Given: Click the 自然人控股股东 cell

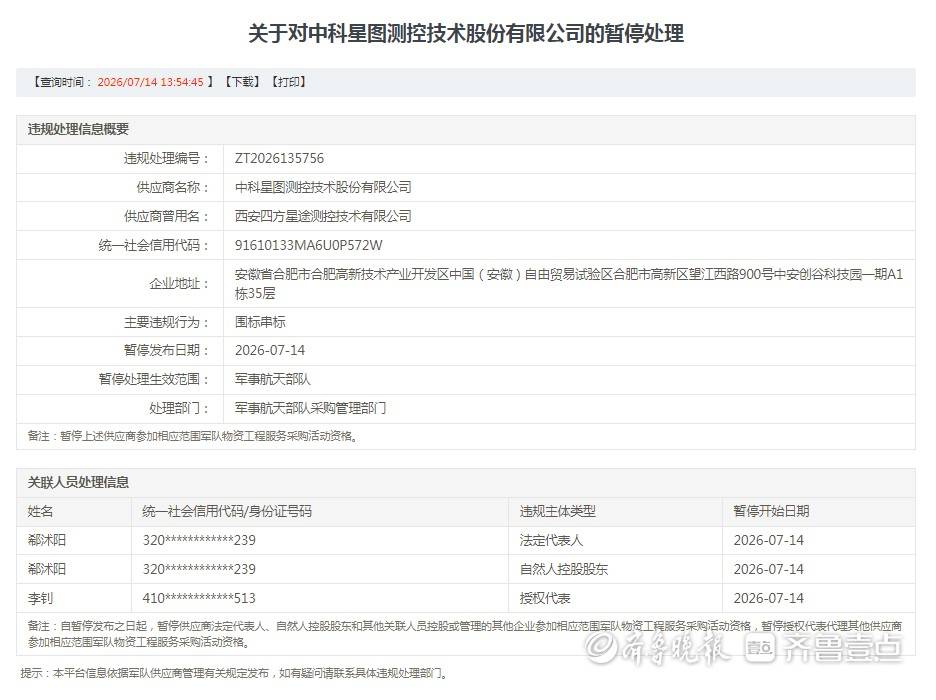Looking at the screenshot, I should pos(564,569).
